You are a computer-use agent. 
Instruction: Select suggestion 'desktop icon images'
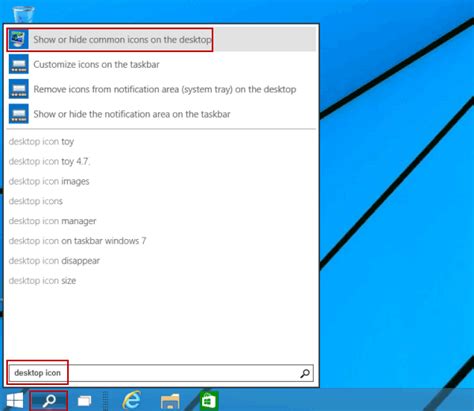49,181
